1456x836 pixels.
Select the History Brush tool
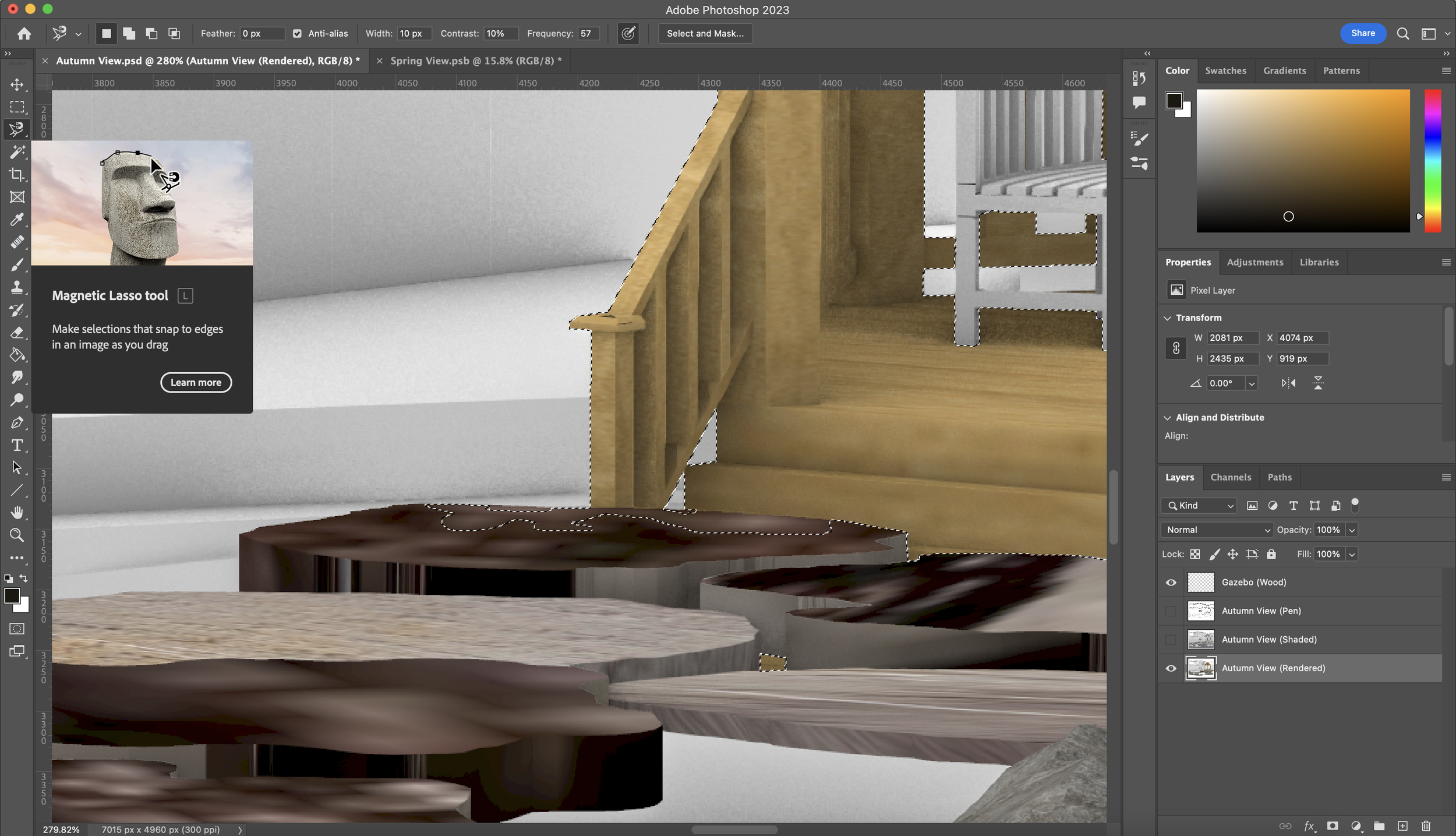(17, 310)
